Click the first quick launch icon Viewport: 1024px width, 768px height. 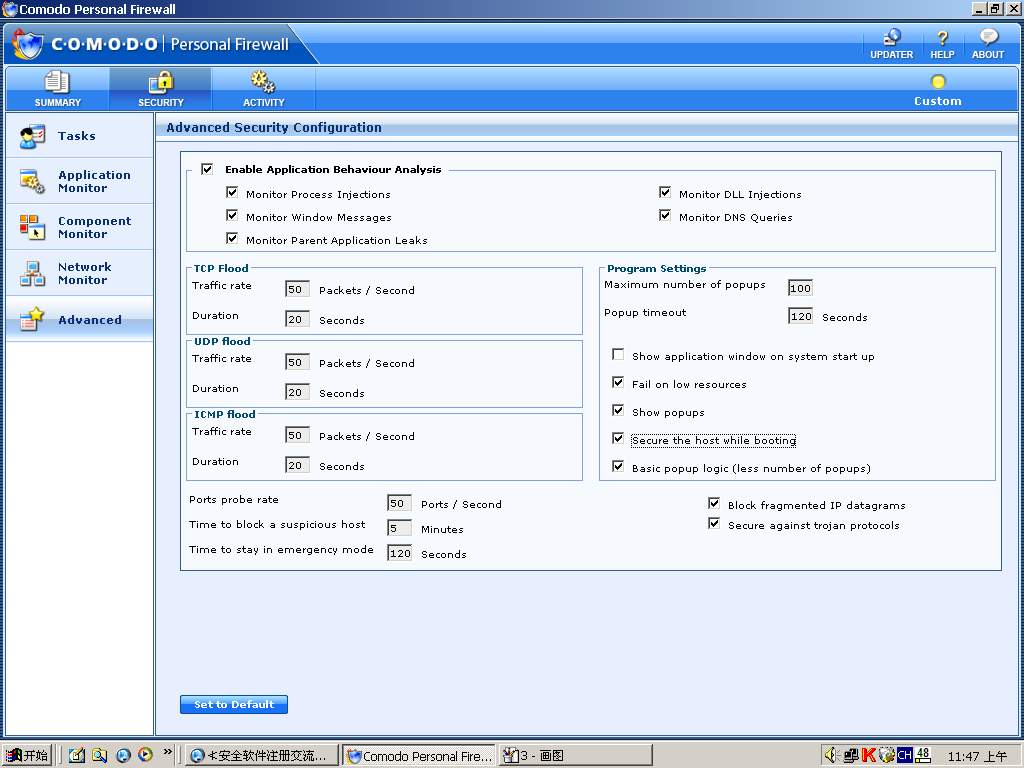77,756
